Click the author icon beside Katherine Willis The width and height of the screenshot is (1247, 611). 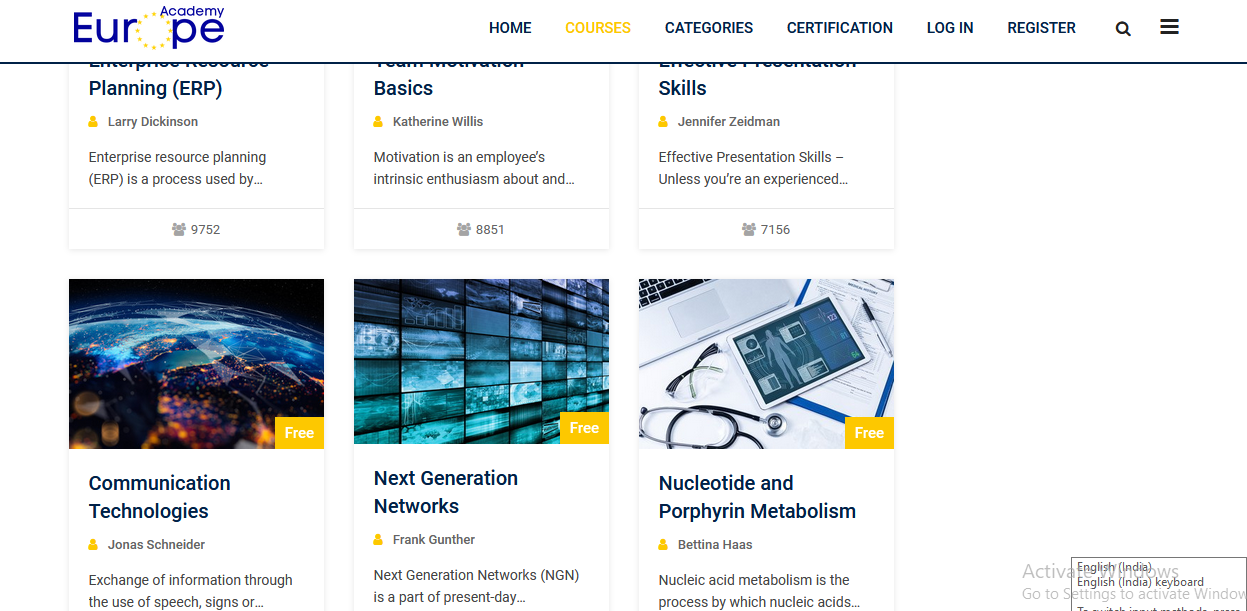379,121
